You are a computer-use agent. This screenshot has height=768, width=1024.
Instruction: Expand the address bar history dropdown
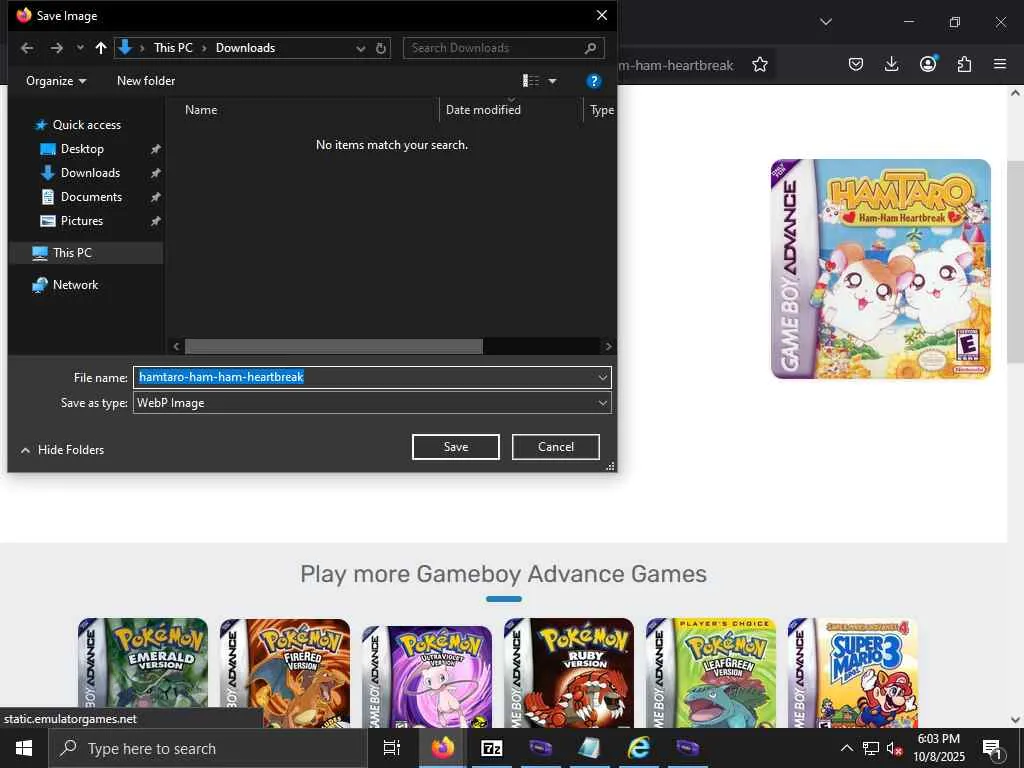point(360,48)
